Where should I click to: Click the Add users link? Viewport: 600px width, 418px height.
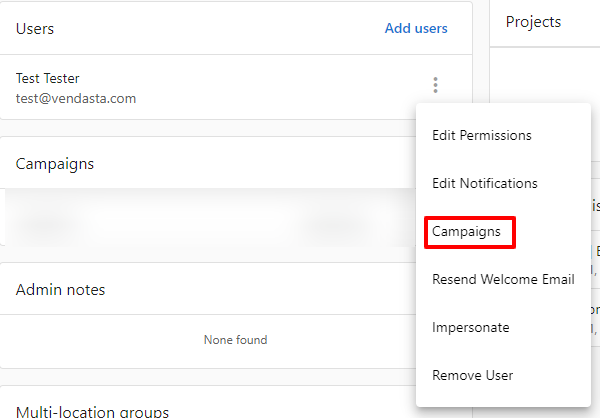click(416, 28)
